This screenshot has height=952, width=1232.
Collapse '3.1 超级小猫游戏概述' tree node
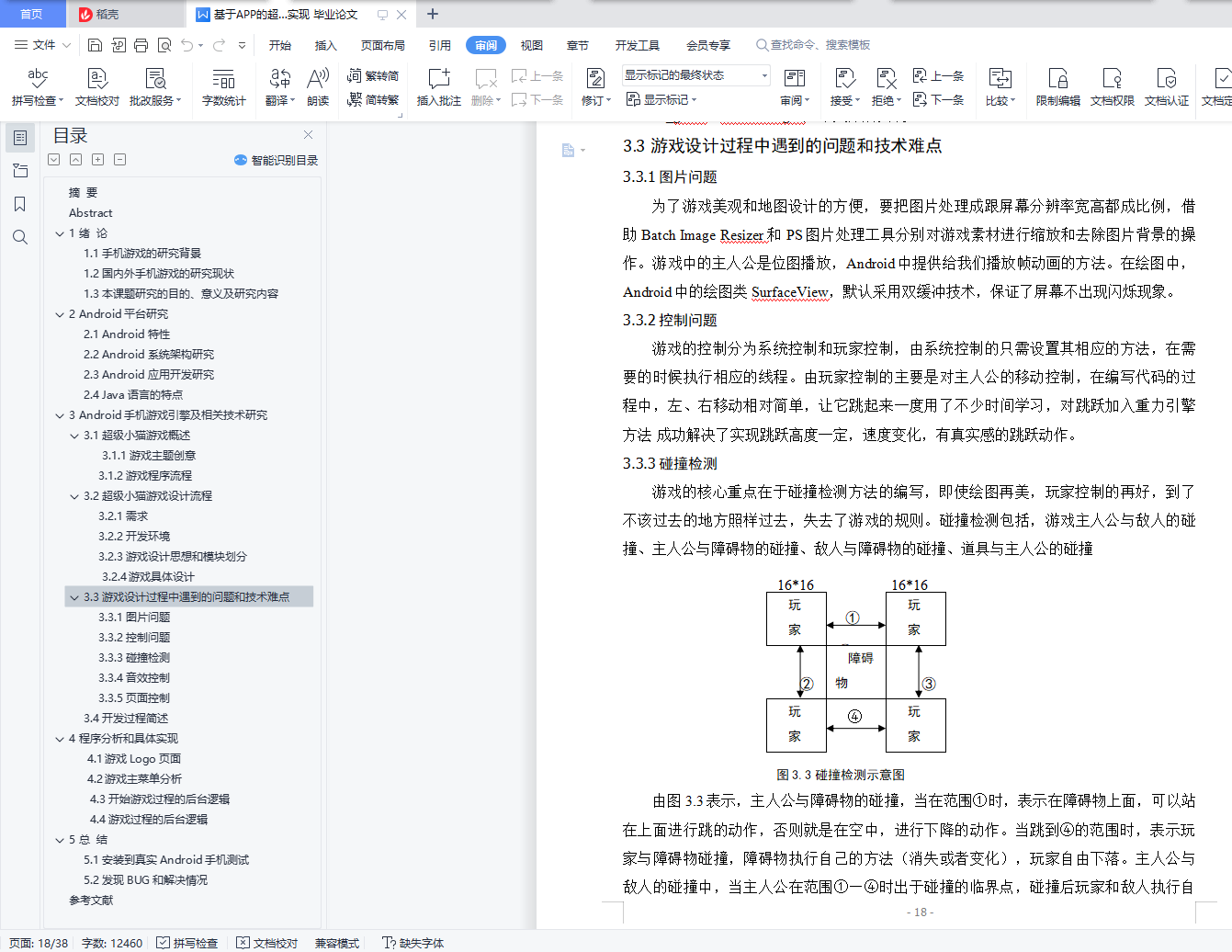74,436
